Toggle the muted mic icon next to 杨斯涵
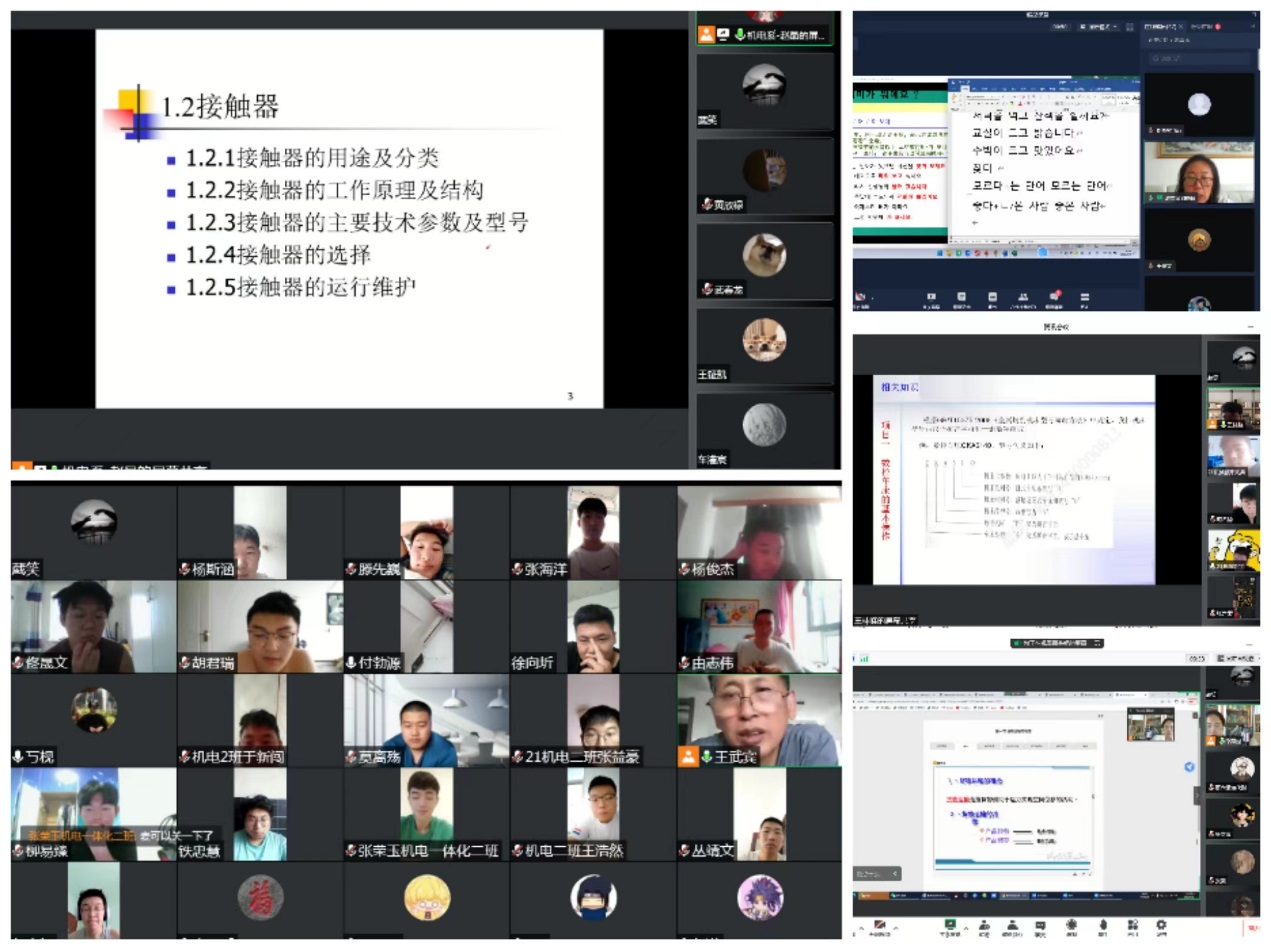Viewport: 1271px width, 950px height. click(x=184, y=569)
